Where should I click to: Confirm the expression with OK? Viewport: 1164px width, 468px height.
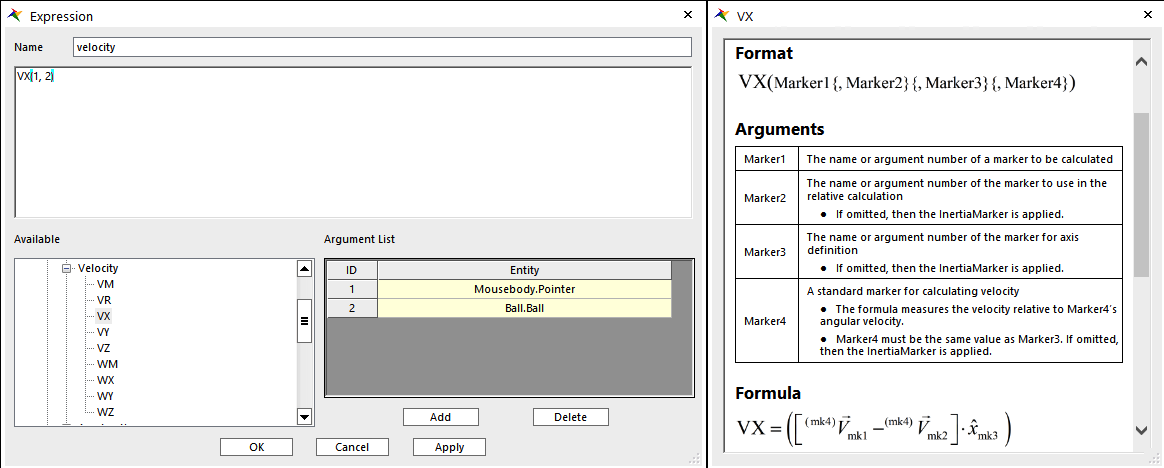256,447
